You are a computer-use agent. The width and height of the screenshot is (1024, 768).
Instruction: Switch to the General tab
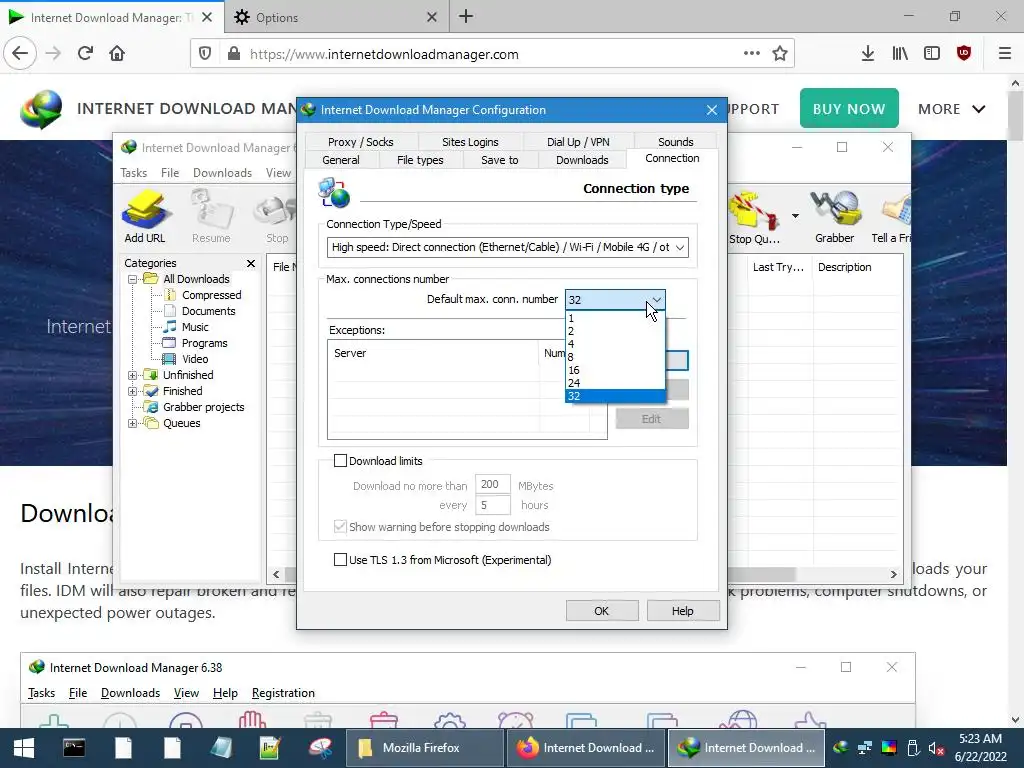tap(340, 160)
